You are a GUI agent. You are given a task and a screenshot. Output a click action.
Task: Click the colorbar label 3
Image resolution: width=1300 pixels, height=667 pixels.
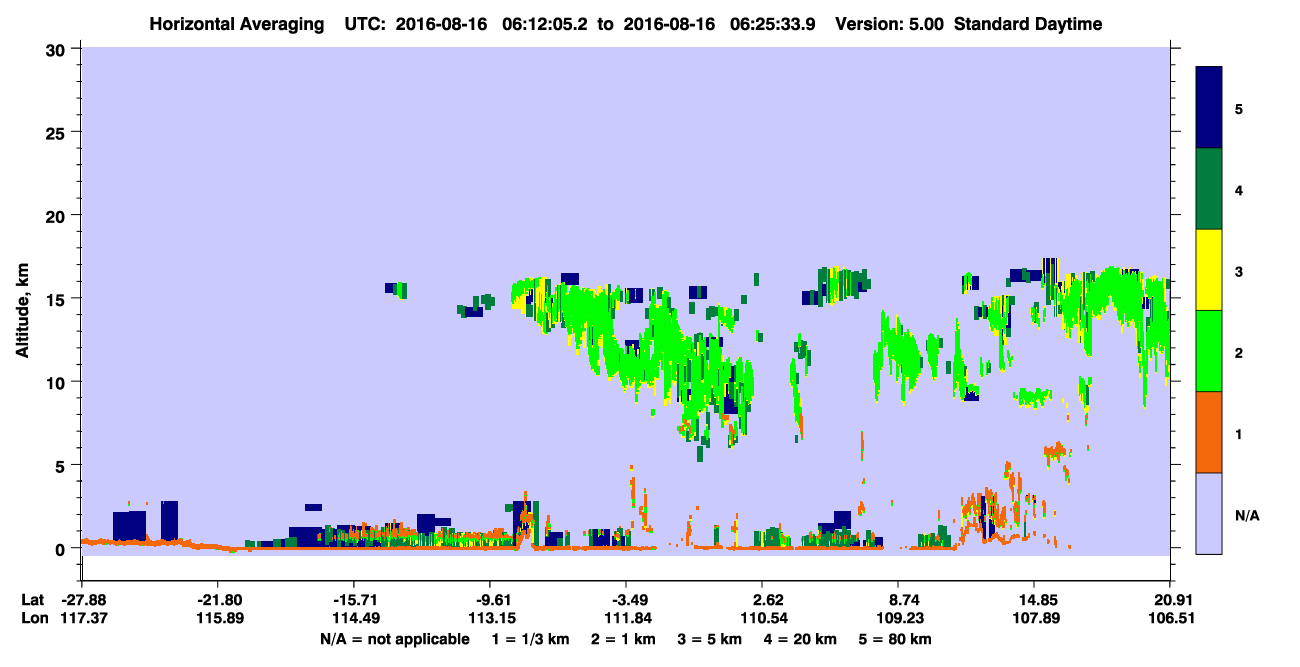[x=1239, y=270]
